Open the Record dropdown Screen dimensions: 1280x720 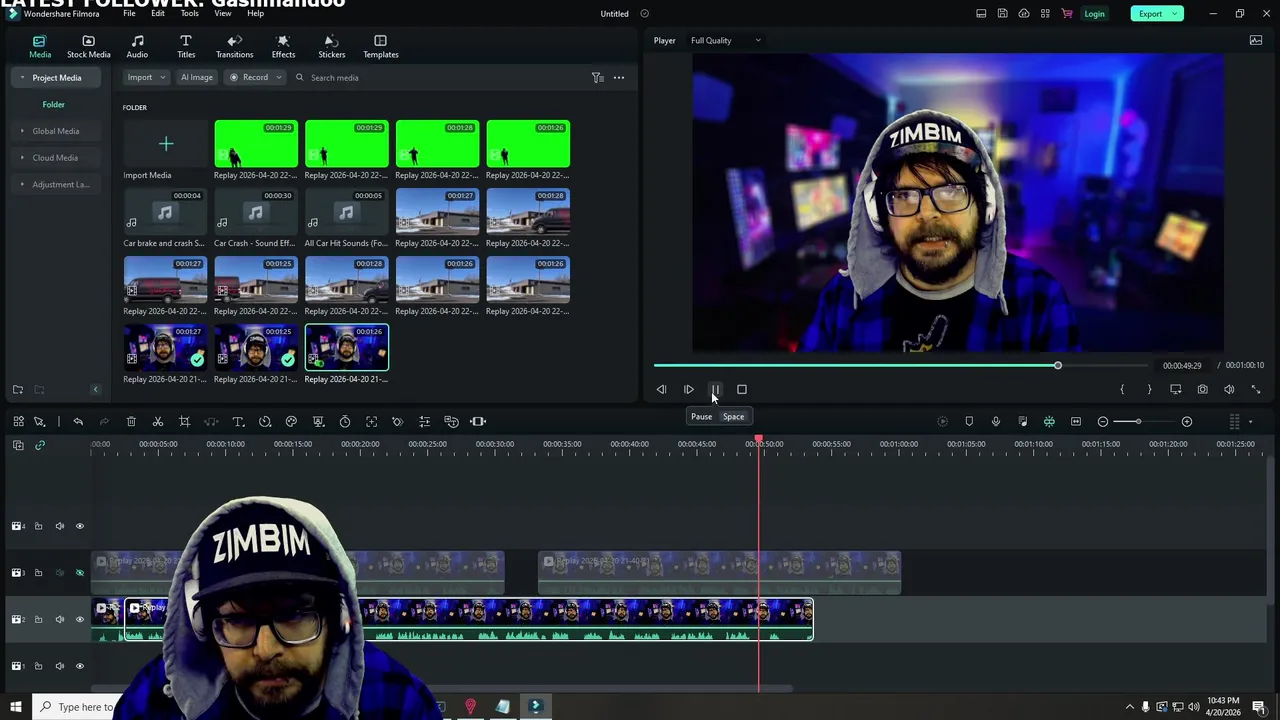coord(256,78)
